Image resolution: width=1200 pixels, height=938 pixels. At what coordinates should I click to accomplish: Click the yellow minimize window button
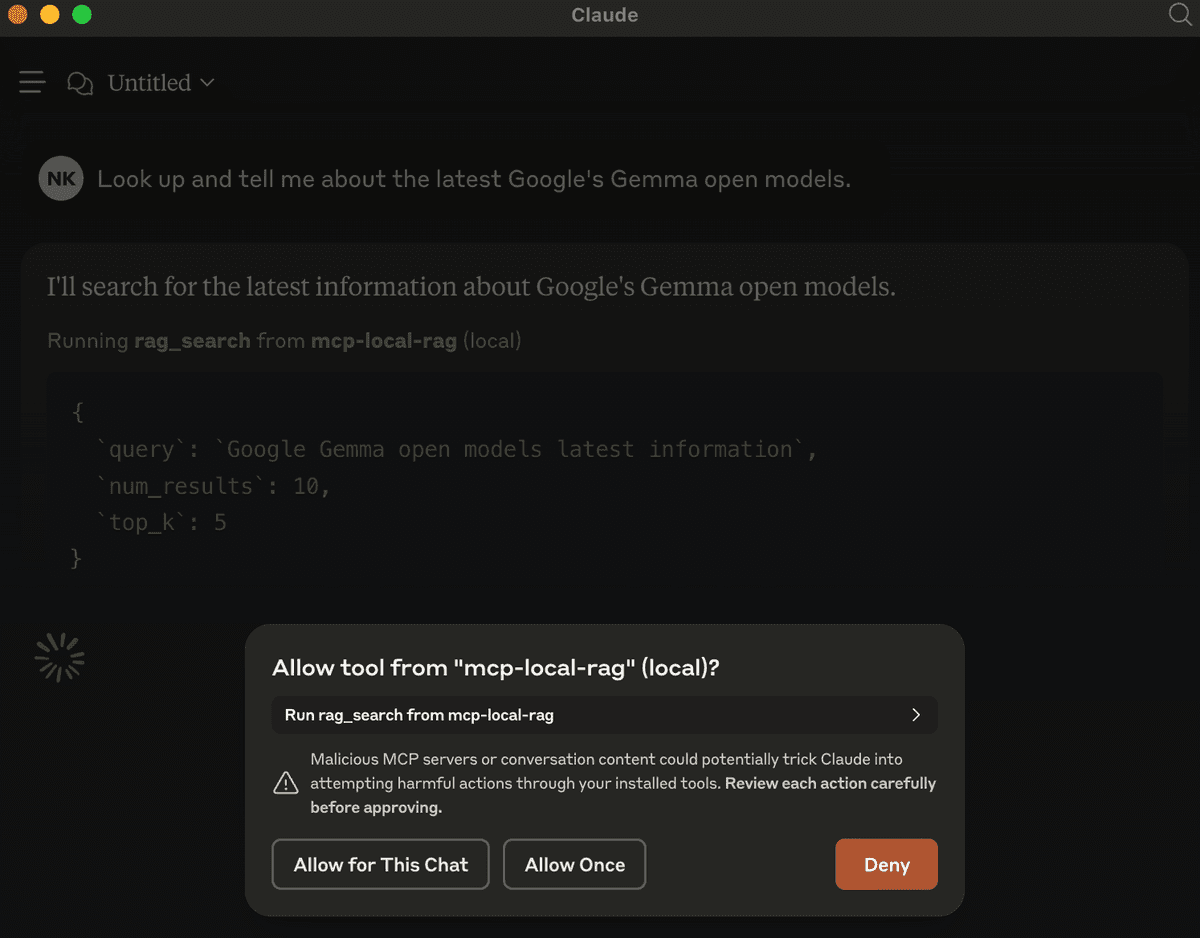click(49, 15)
